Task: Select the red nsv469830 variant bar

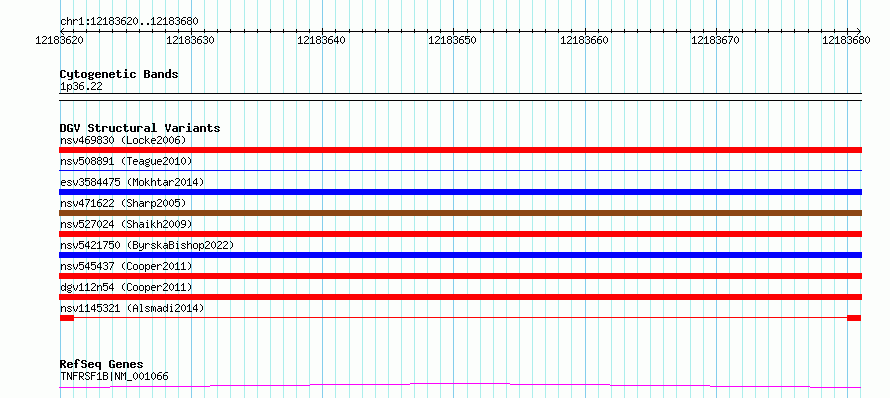Action: 460,150
